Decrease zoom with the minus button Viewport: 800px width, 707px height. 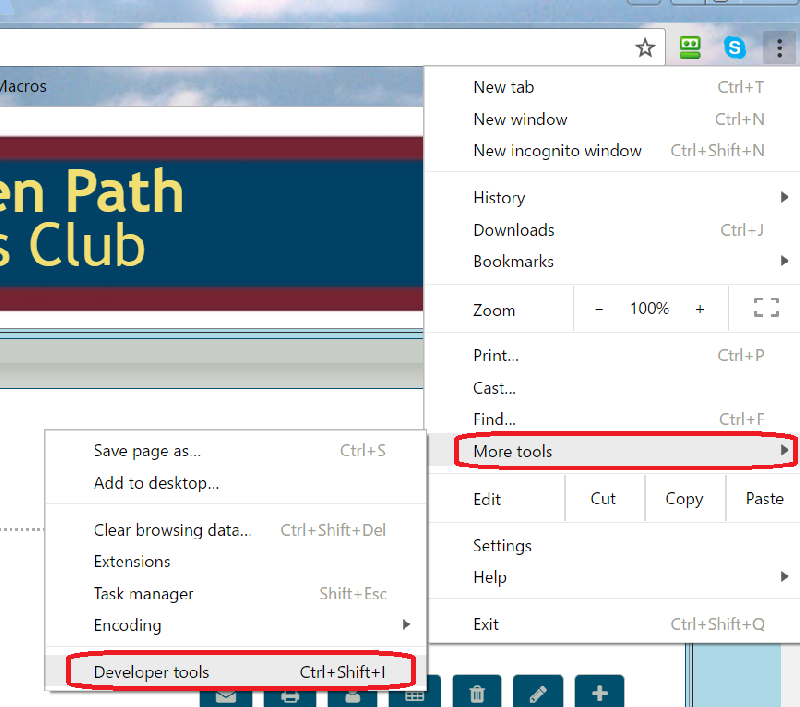pyautogui.click(x=599, y=309)
